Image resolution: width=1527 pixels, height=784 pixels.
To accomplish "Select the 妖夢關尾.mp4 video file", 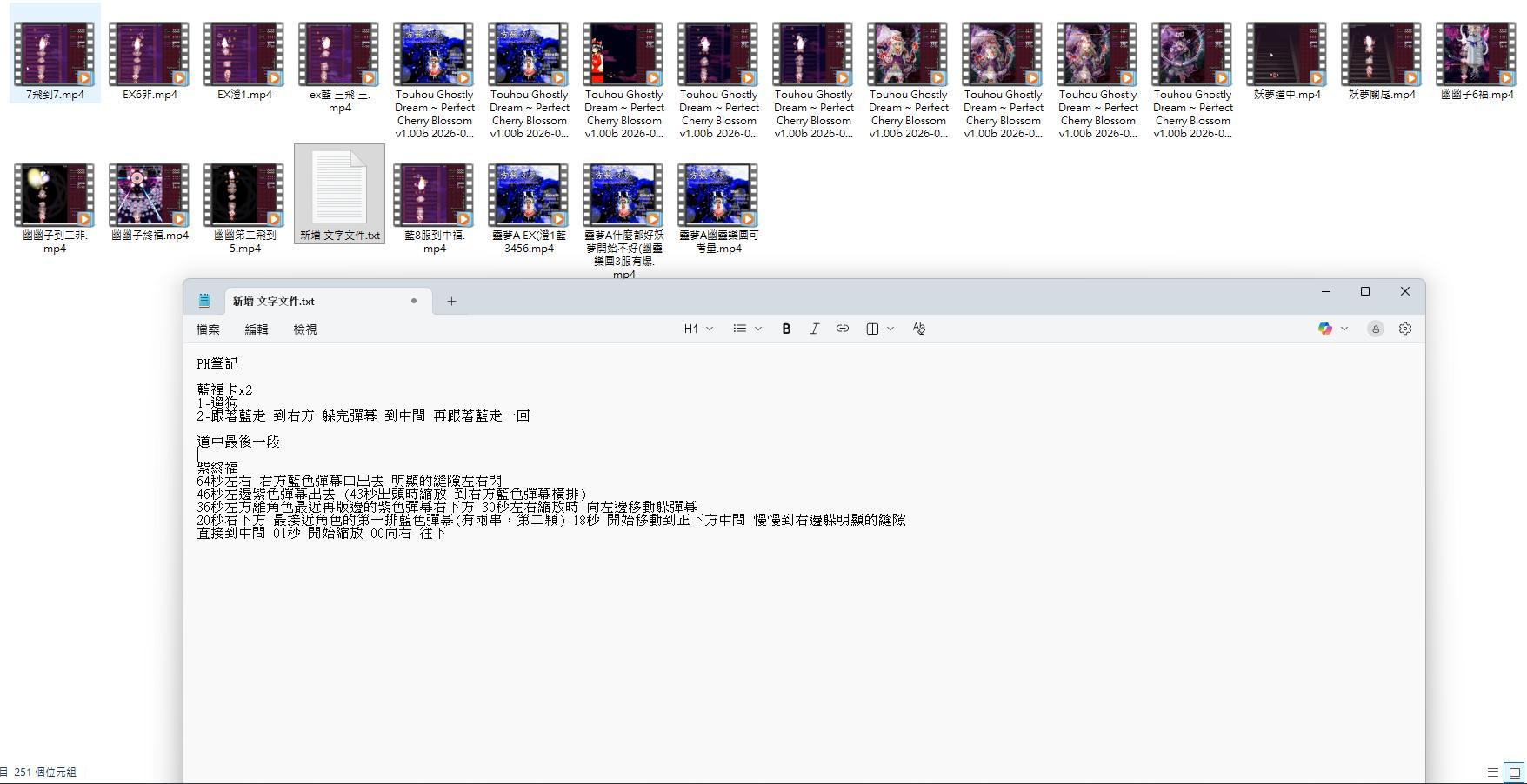I will coord(1382,61).
